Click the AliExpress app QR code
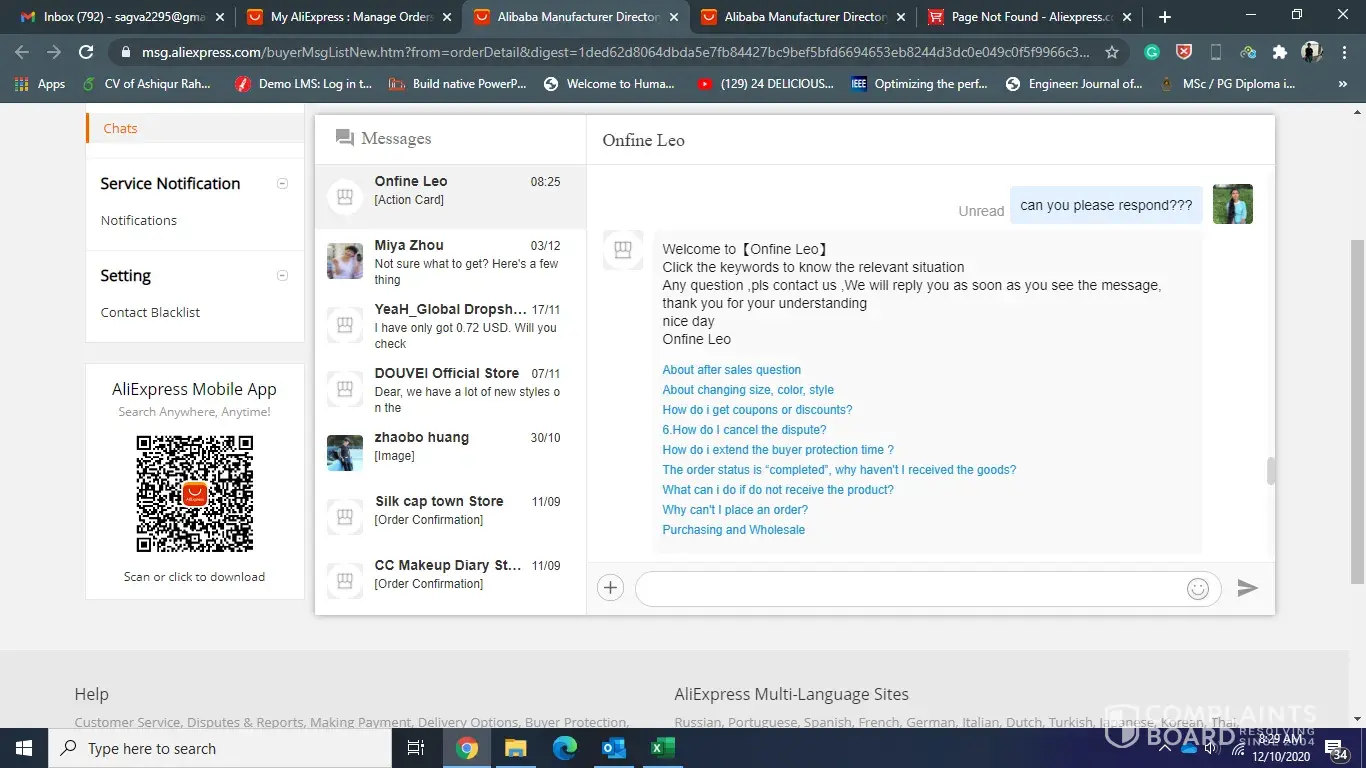 coord(195,494)
